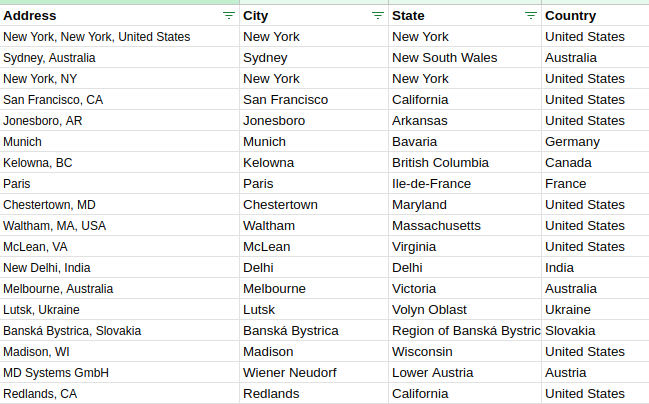This screenshot has height=404, width=649.
Task: Open the City column filter
Action: [377, 16]
